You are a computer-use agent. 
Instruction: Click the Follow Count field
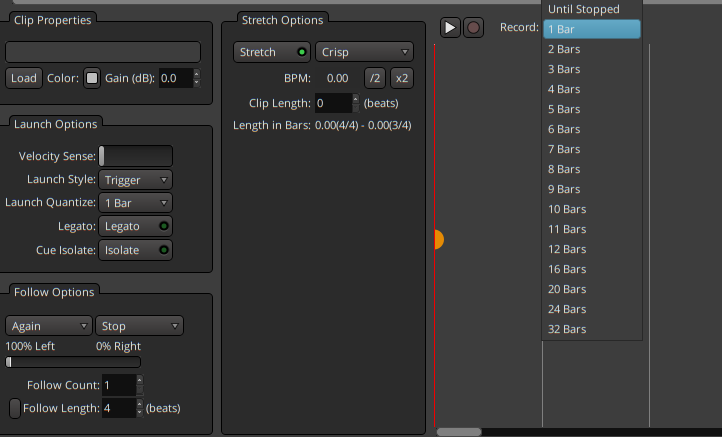point(119,385)
